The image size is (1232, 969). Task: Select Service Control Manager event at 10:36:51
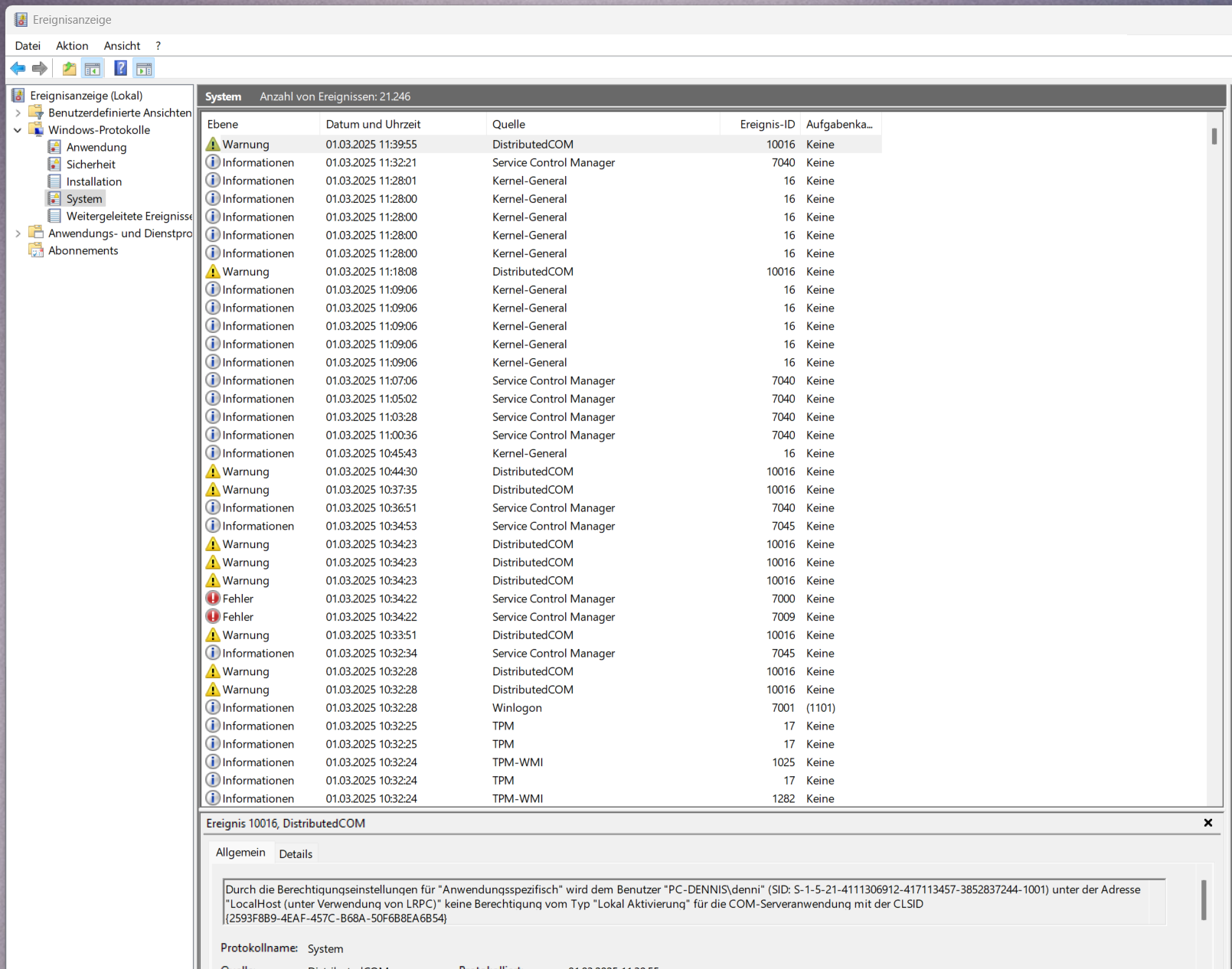click(542, 507)
